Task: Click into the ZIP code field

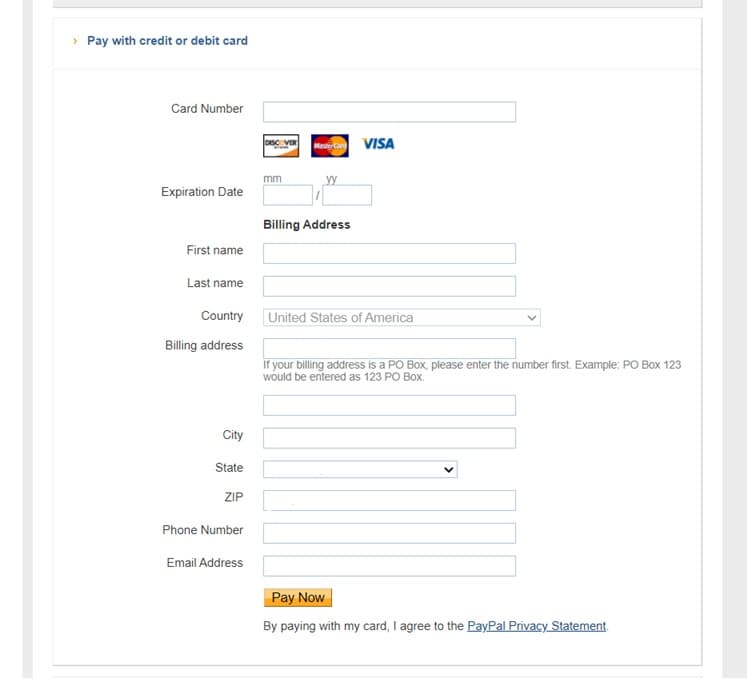Action: pos(389,500)
